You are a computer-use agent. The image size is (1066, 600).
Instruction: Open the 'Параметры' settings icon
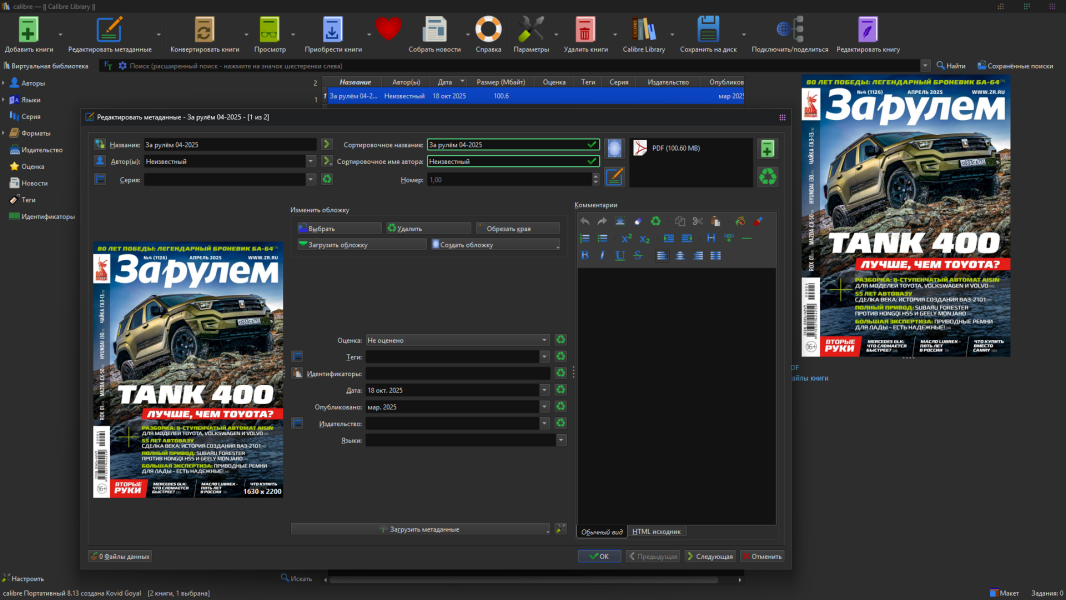tap(531, 28)
